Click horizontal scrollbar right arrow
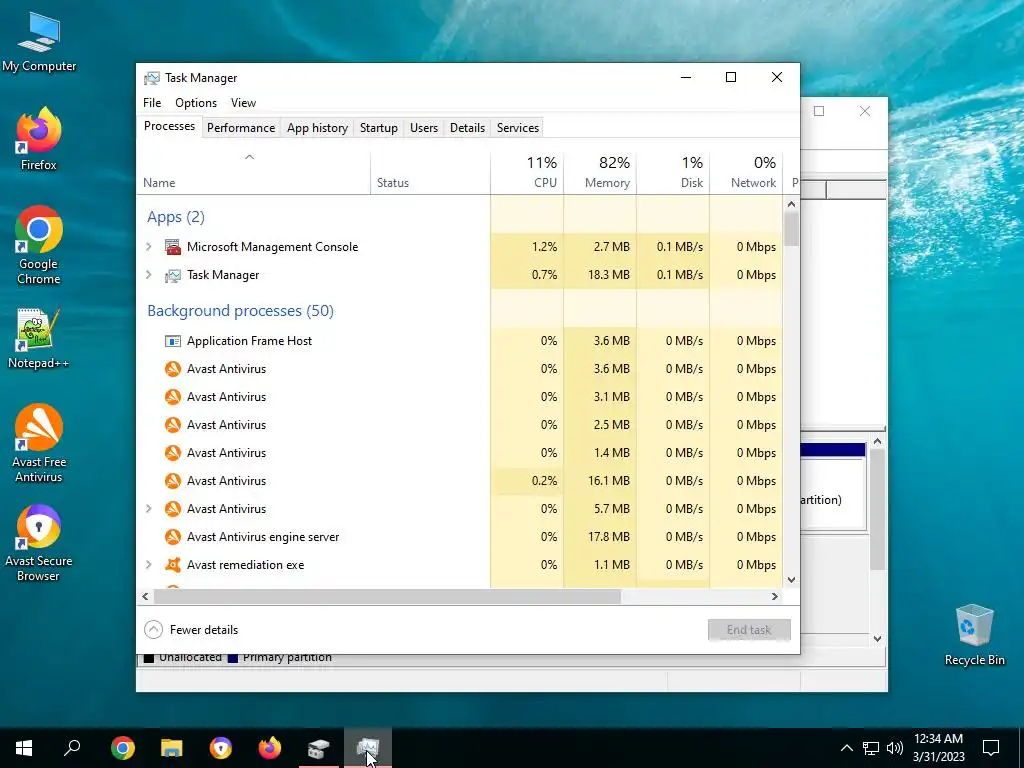The image size is (1024, 768). pos(775,596)
